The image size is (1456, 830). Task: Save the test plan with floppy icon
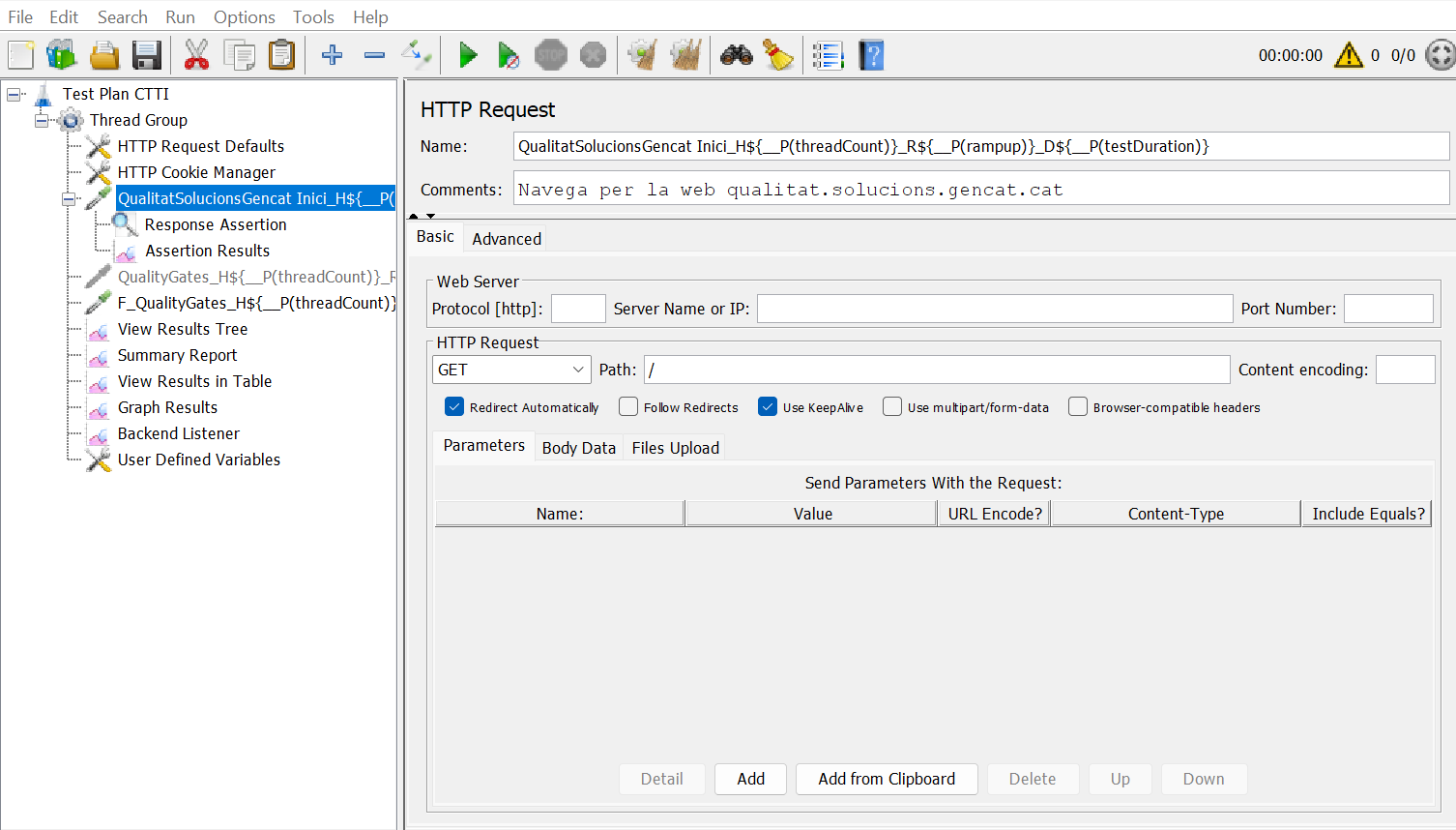147,55
